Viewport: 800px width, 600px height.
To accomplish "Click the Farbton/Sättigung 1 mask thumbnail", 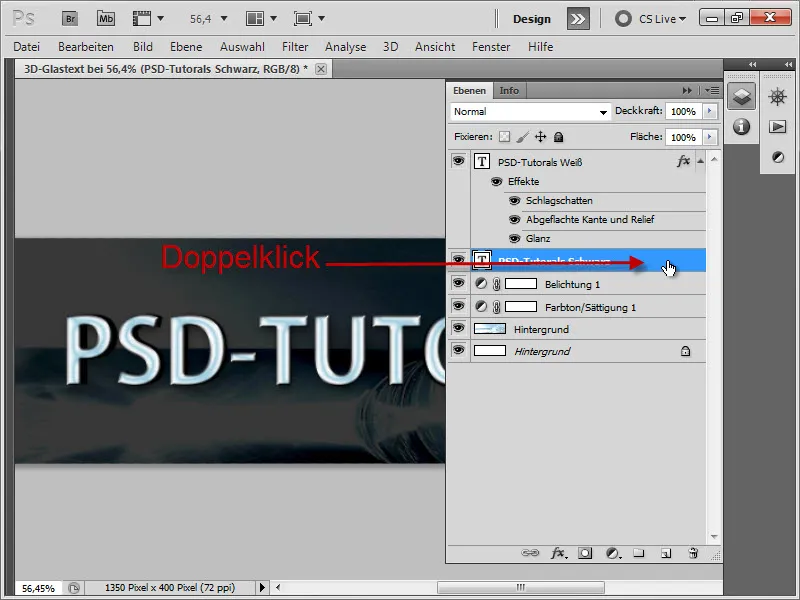I will click(521, 307).
